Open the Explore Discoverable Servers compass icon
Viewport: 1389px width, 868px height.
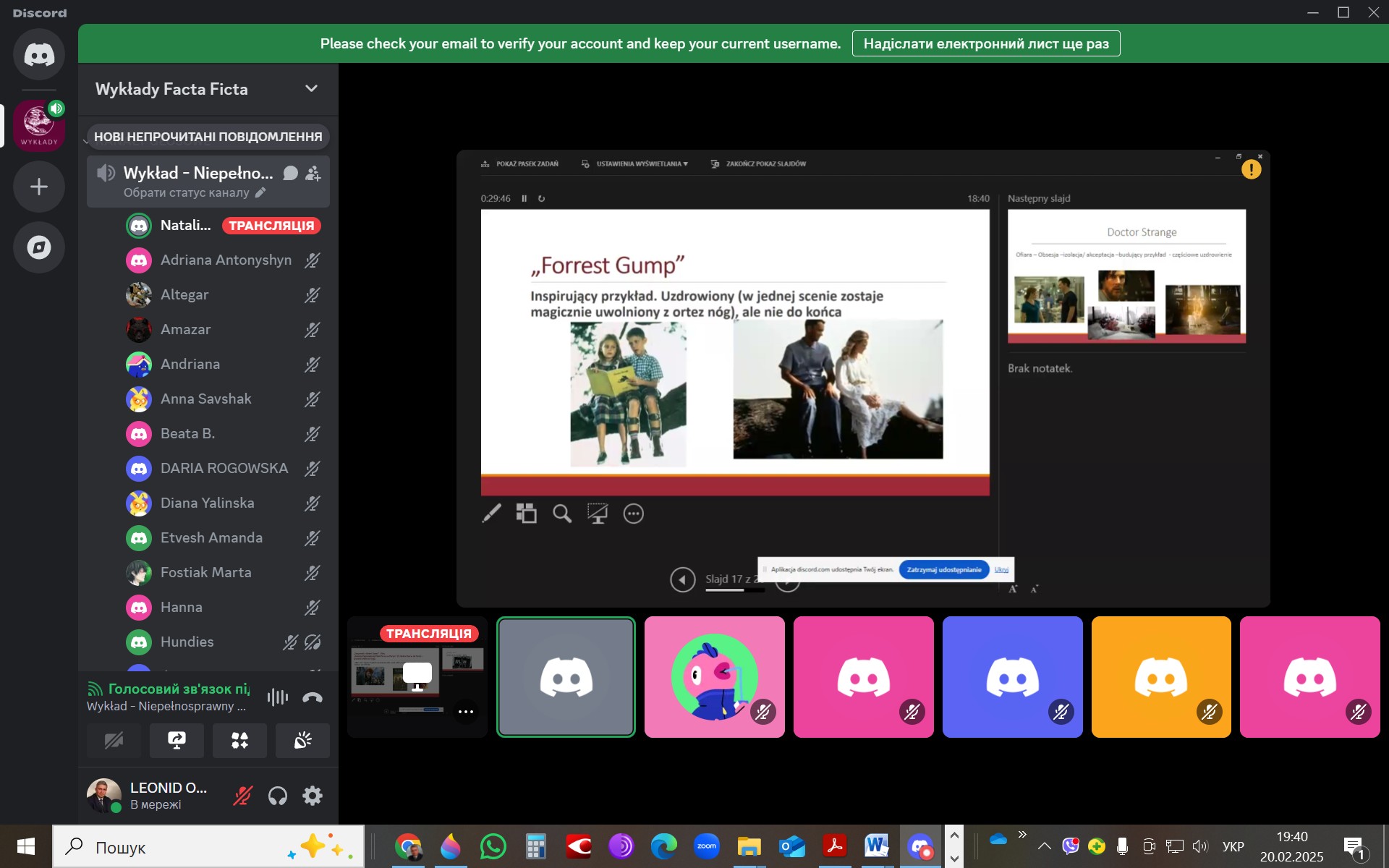pyautogui.click(x=39, y=247)
